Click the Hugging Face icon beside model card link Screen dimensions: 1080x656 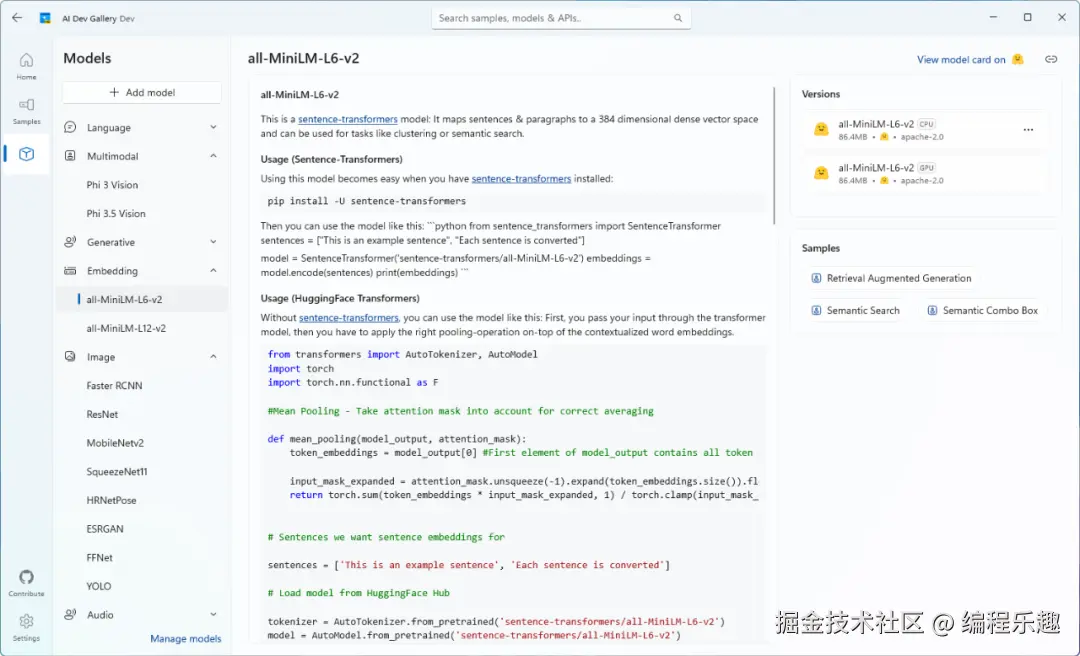[1017, 59]
